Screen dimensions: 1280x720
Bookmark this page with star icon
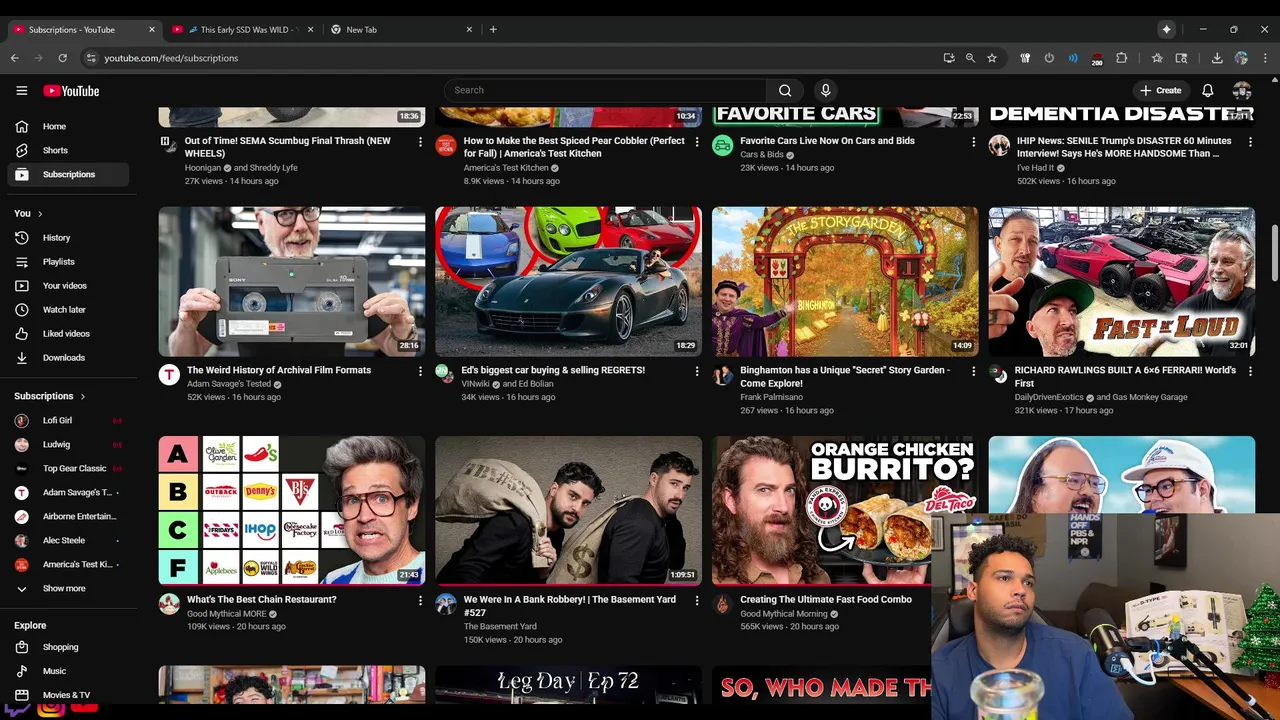coord(992,58)
